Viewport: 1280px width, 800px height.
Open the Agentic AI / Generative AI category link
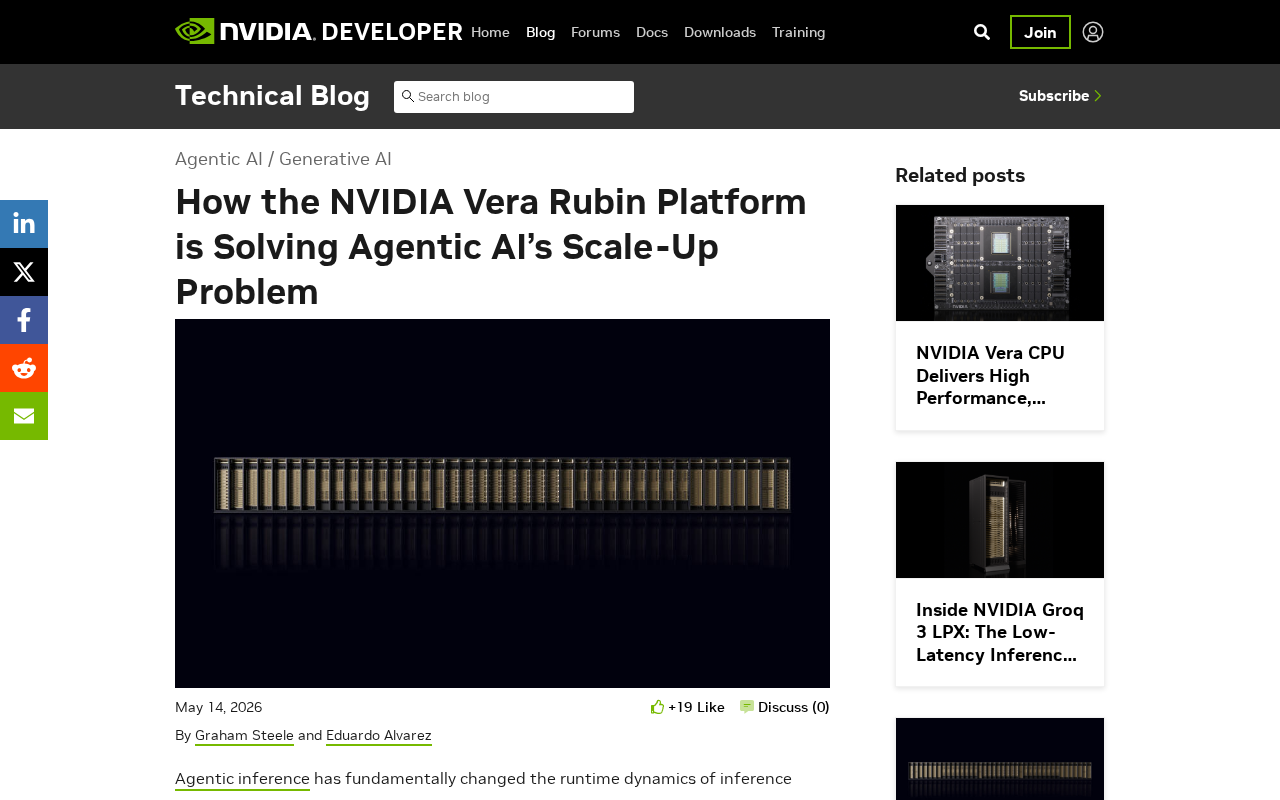pyautogui.click(x=283, y=159)
